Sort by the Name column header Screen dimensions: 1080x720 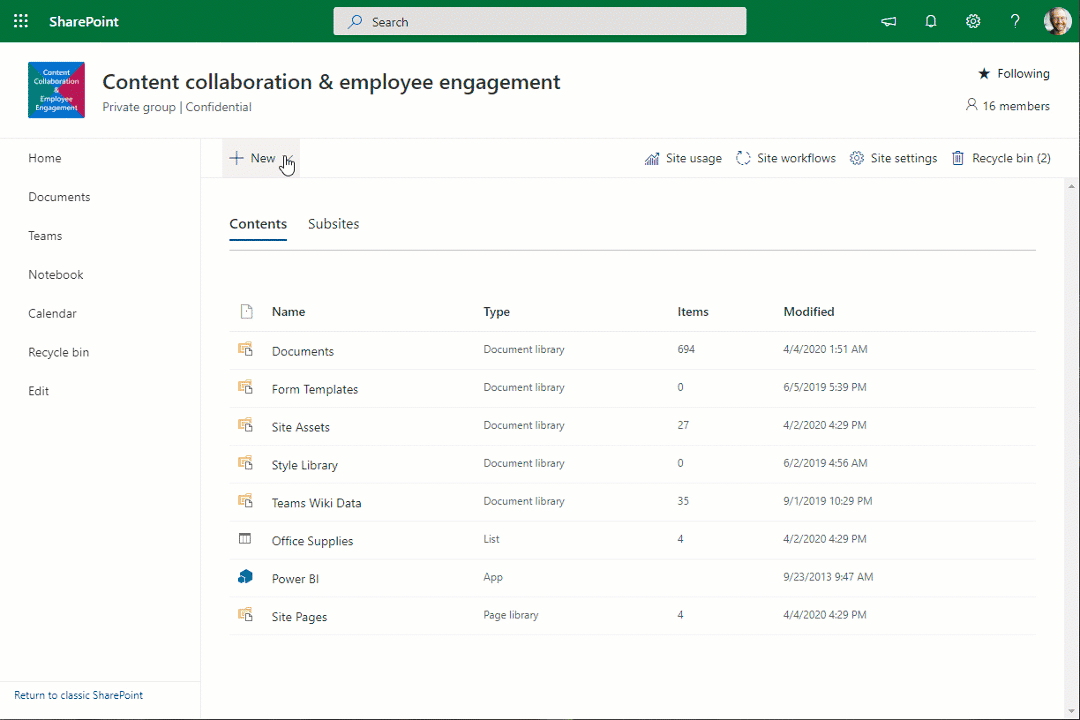[288, 311]
